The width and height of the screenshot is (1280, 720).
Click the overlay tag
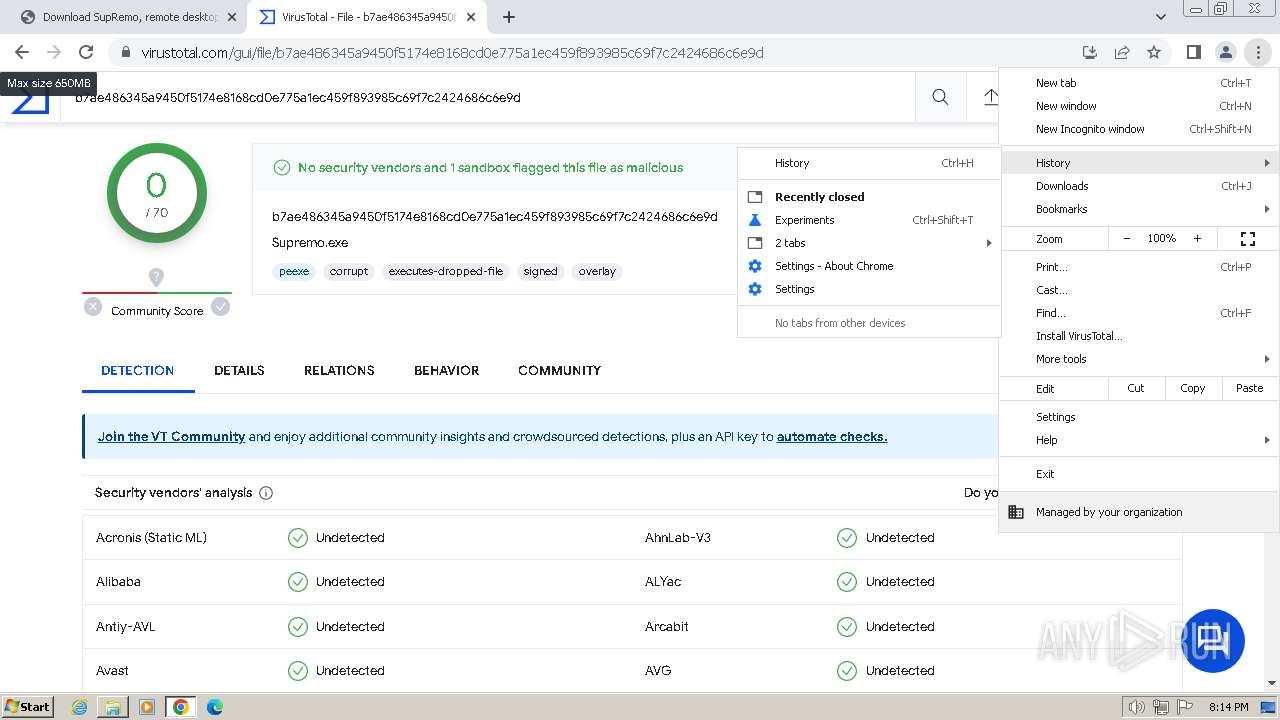coord(597,271)
